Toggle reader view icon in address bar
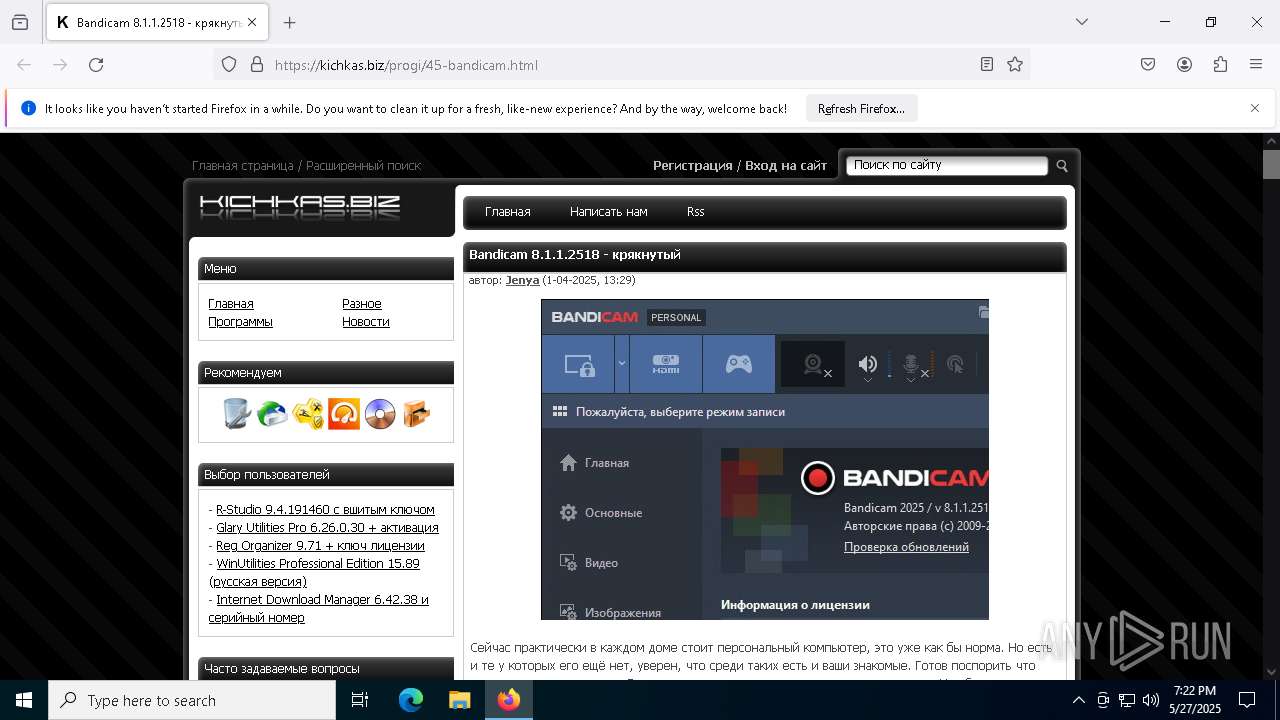The width and height of the screenshot is (1280, 720). click(987, 65)
